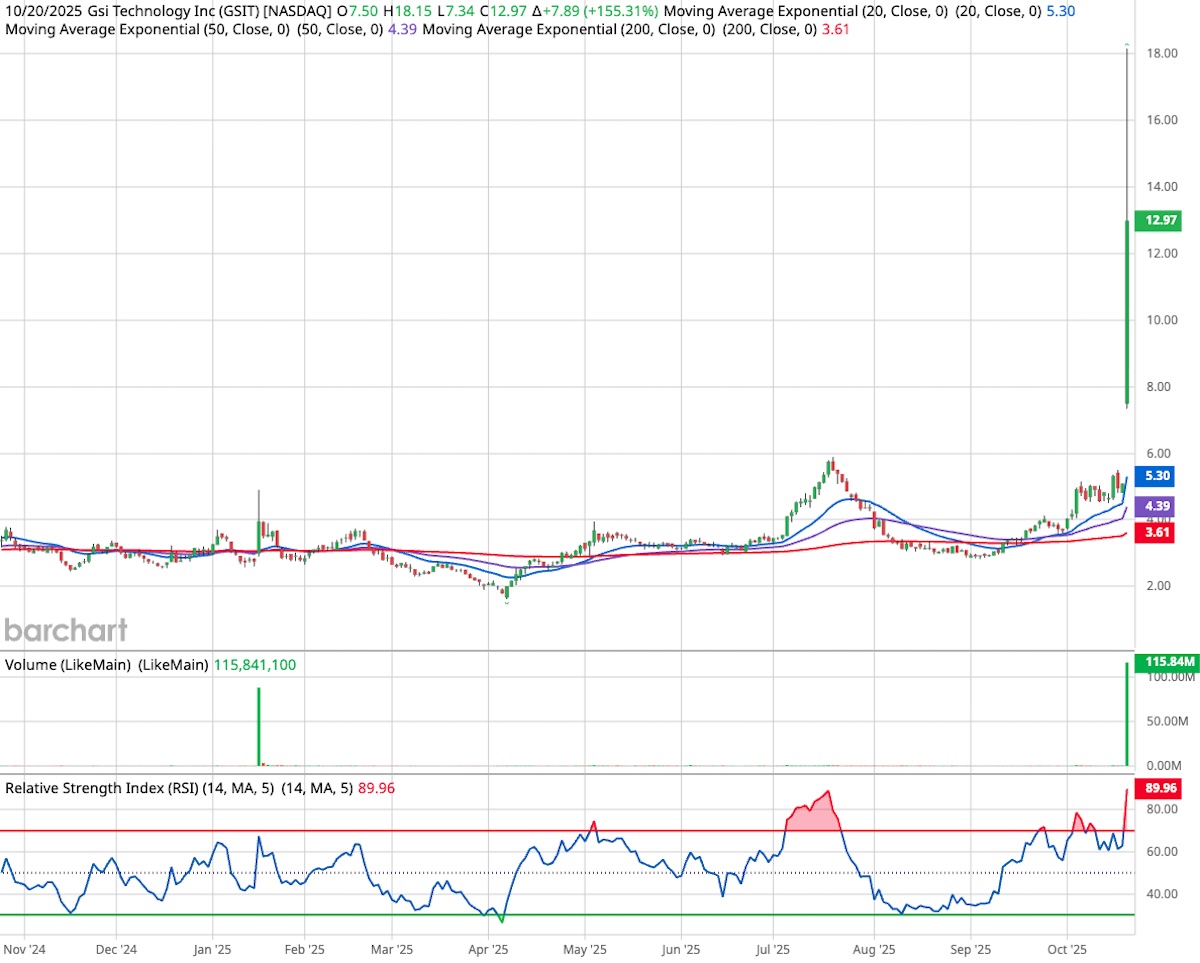Click the red 89.96 RSI value flag
Screen dimensions: 1200x963
point(1160,788)
